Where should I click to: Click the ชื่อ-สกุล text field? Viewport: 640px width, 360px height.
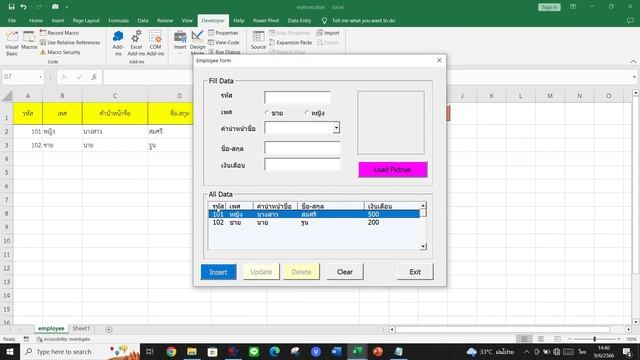302,147
